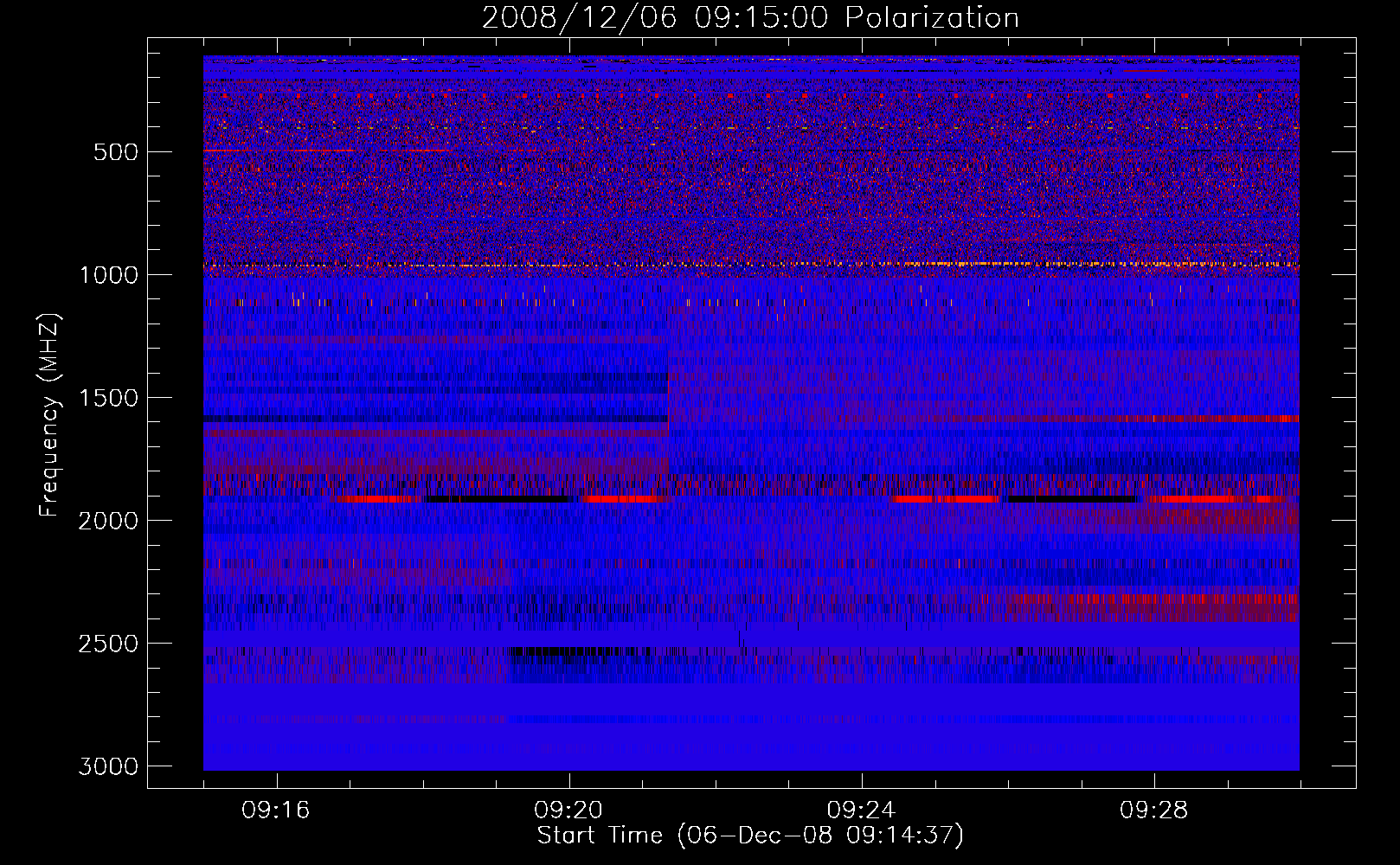Click the 2000 frequency tick label
This screenshot has height=865, width=1400.
108,521
